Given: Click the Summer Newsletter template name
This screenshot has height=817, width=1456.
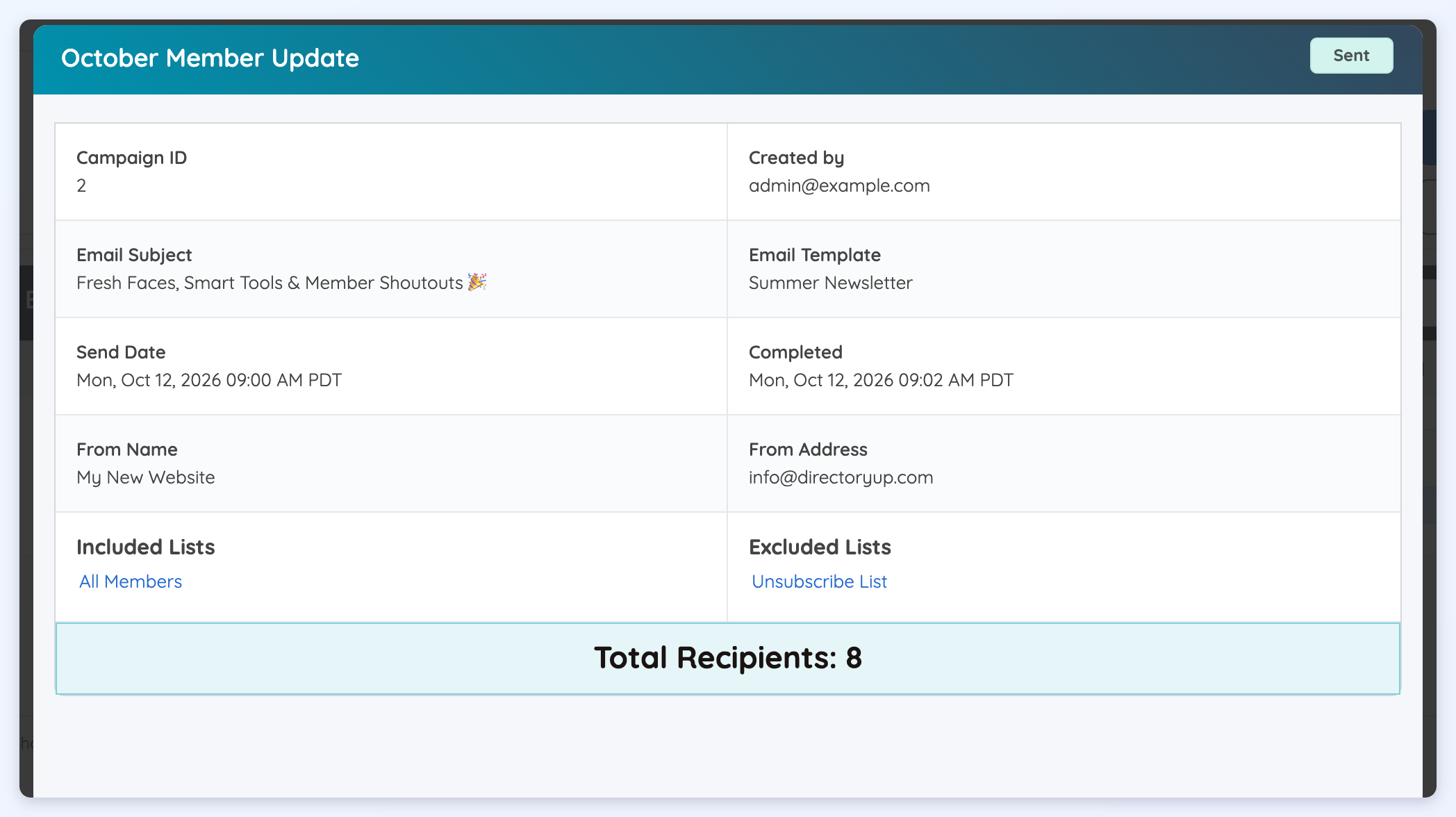Looking at the screenshot, I should tap(830, 283).
